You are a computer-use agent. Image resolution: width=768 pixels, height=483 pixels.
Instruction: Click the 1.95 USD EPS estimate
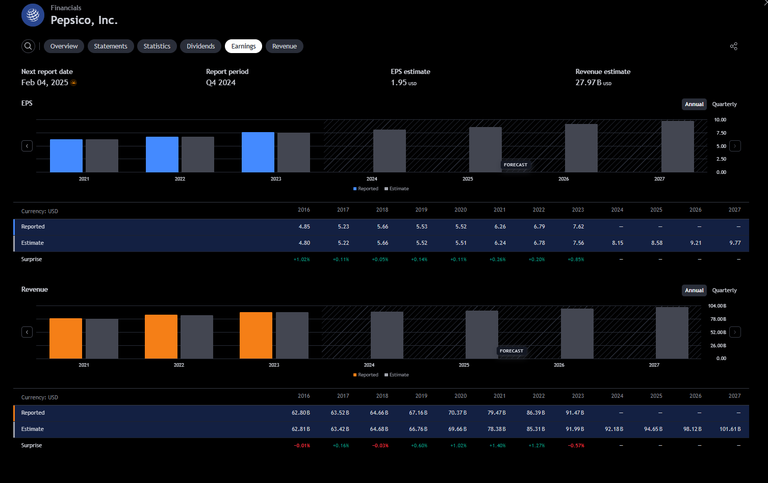[404, 83]
